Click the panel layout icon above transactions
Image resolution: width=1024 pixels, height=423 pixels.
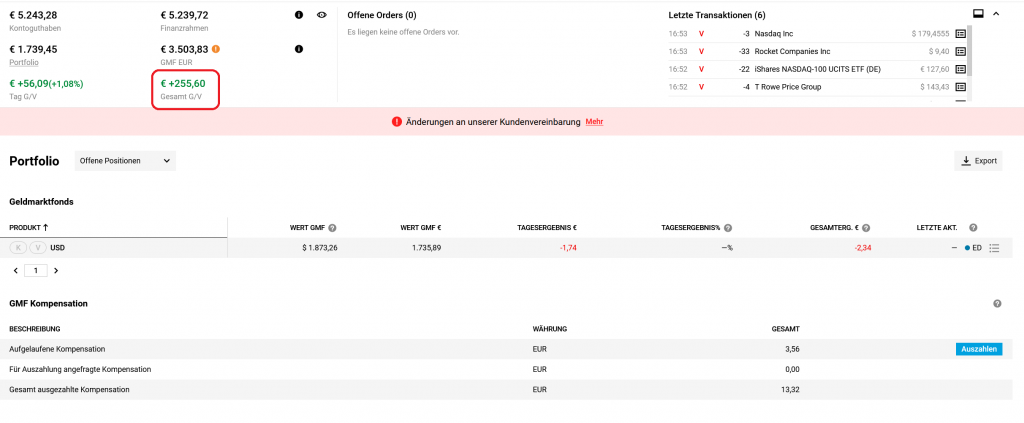[979, 13]
